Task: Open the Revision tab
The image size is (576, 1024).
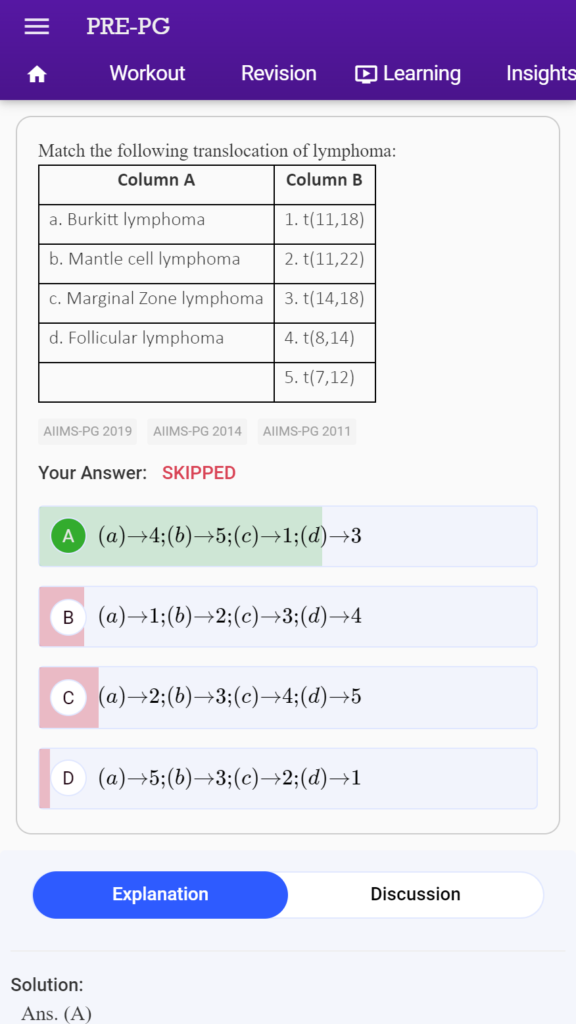Action: click(x=279, y=73)
